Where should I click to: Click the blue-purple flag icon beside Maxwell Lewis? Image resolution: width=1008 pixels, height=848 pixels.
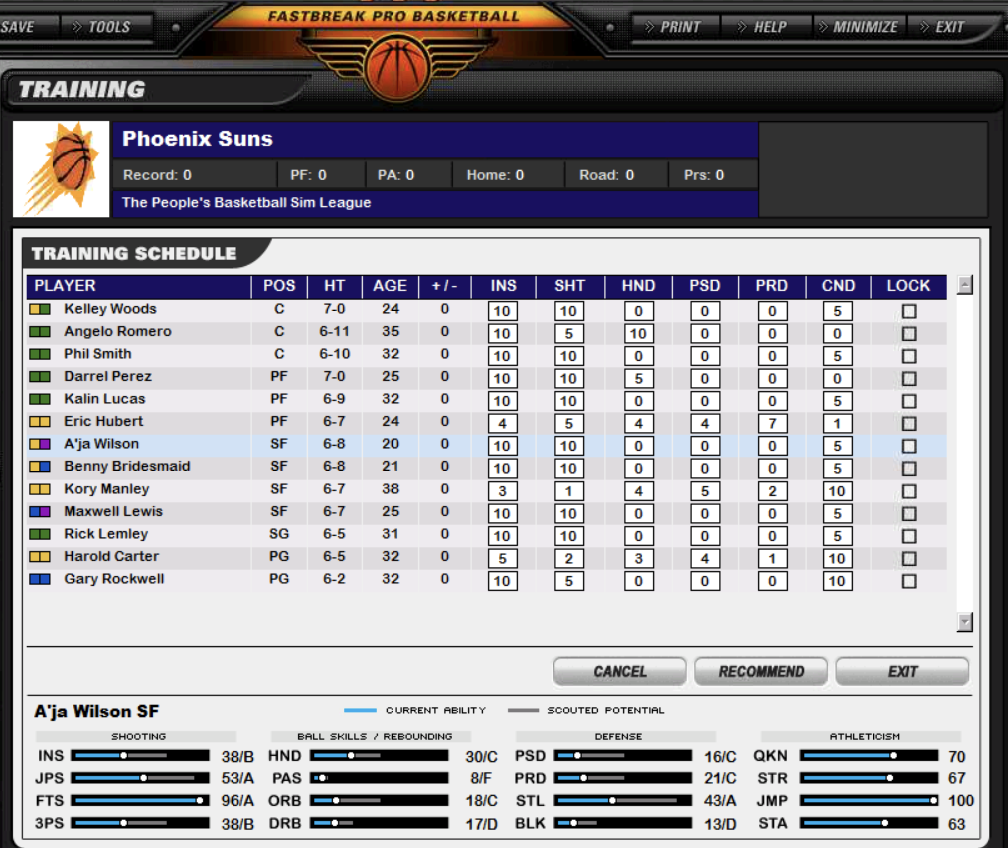click(40, 512)
